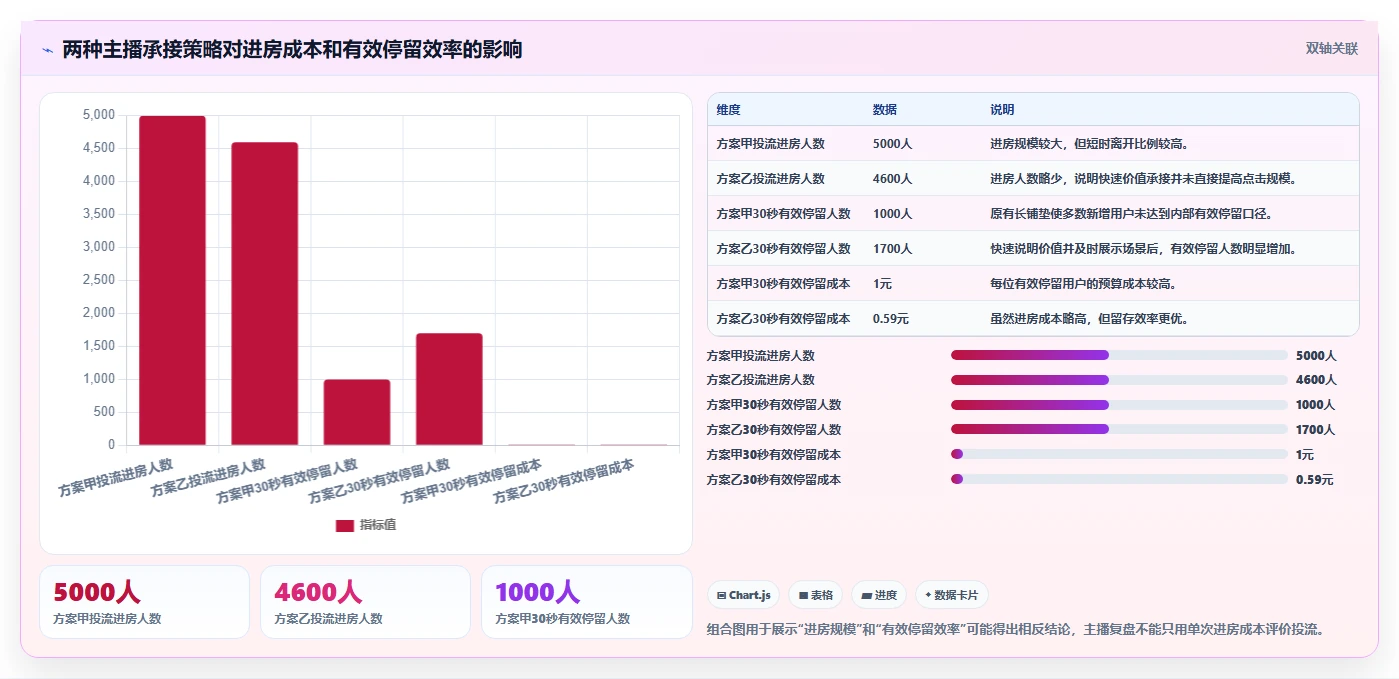1399x679 pixels.
Task: Click the progress bar for 方案甲30秒有效停留人数
Action: coord(1119,405)
